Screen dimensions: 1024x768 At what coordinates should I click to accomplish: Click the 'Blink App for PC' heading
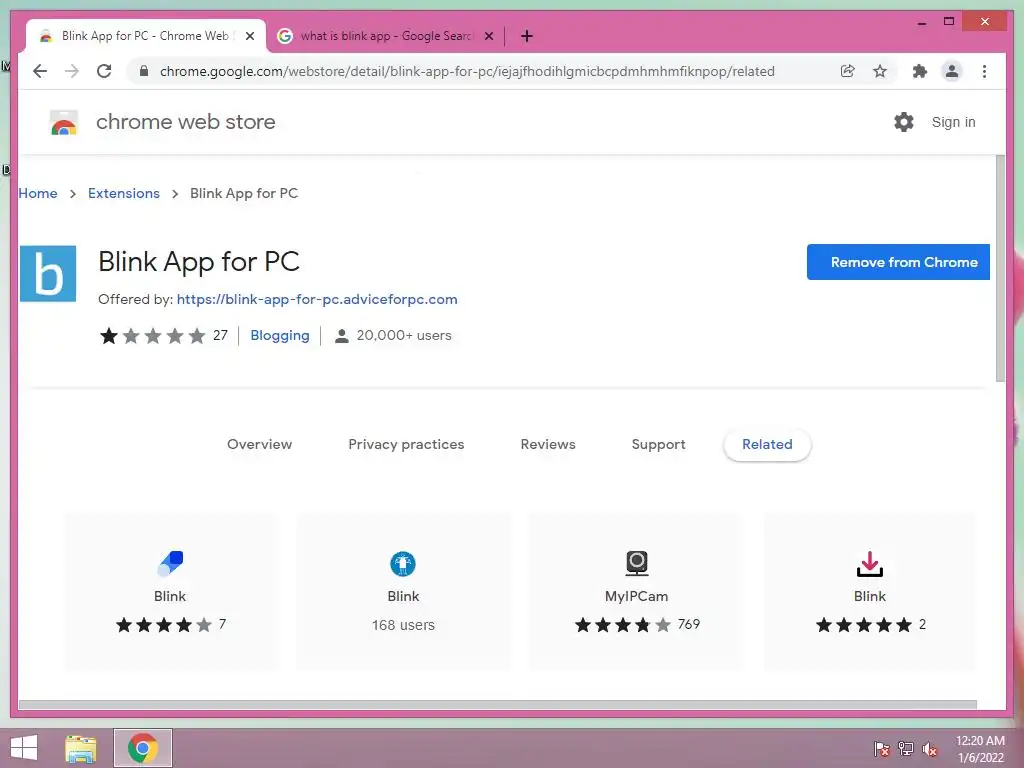tap(199, 262)
